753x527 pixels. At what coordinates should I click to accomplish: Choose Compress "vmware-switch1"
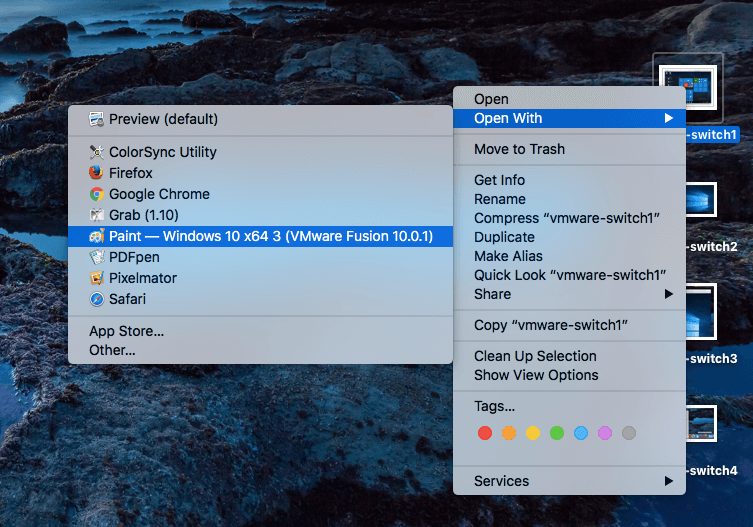click(x=569, y=218)
